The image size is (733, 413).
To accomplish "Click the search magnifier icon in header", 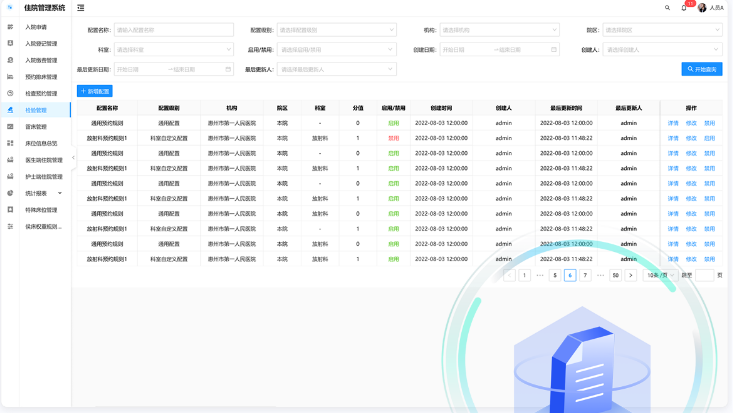I will click(667, 8).
